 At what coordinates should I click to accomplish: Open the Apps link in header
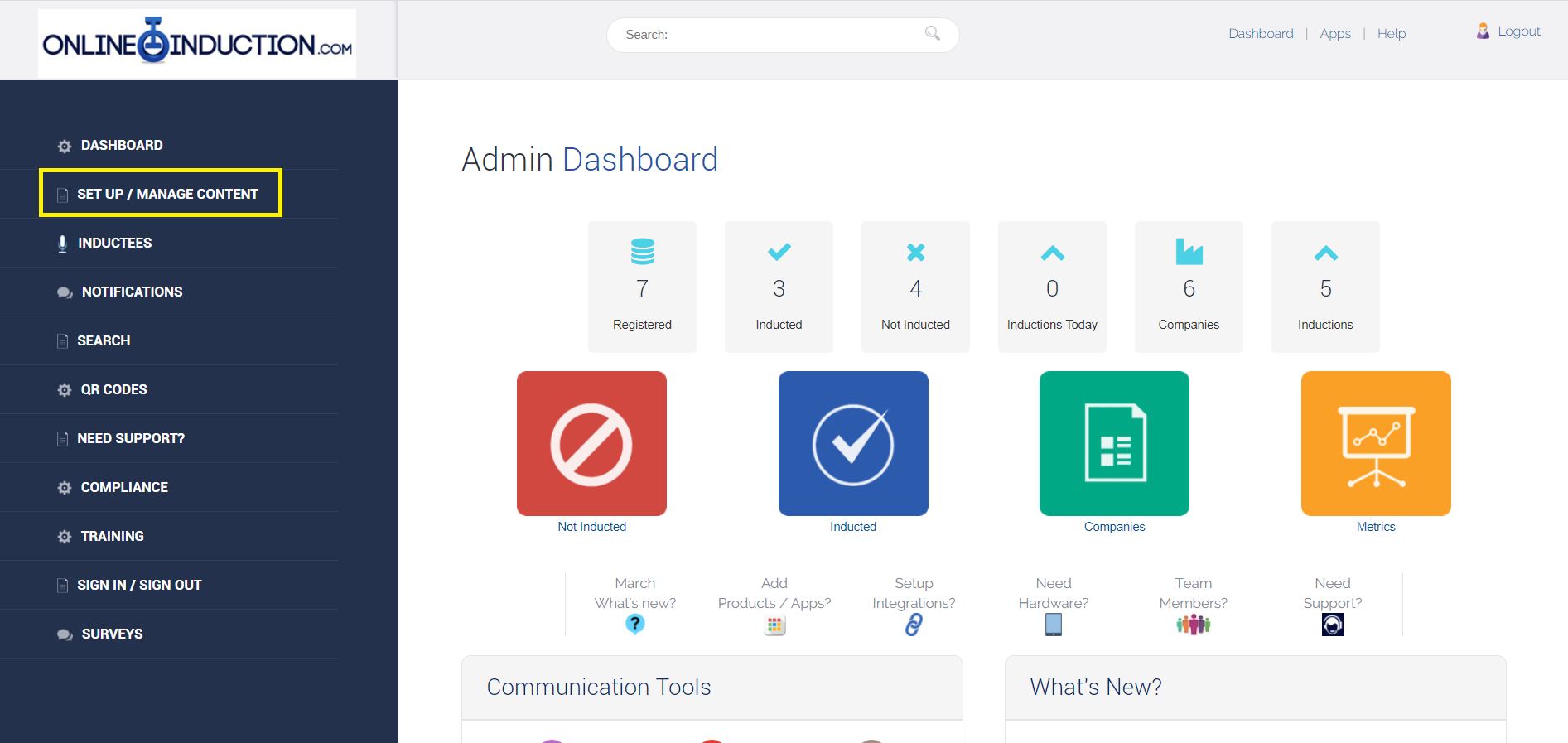pos(1335,34)
